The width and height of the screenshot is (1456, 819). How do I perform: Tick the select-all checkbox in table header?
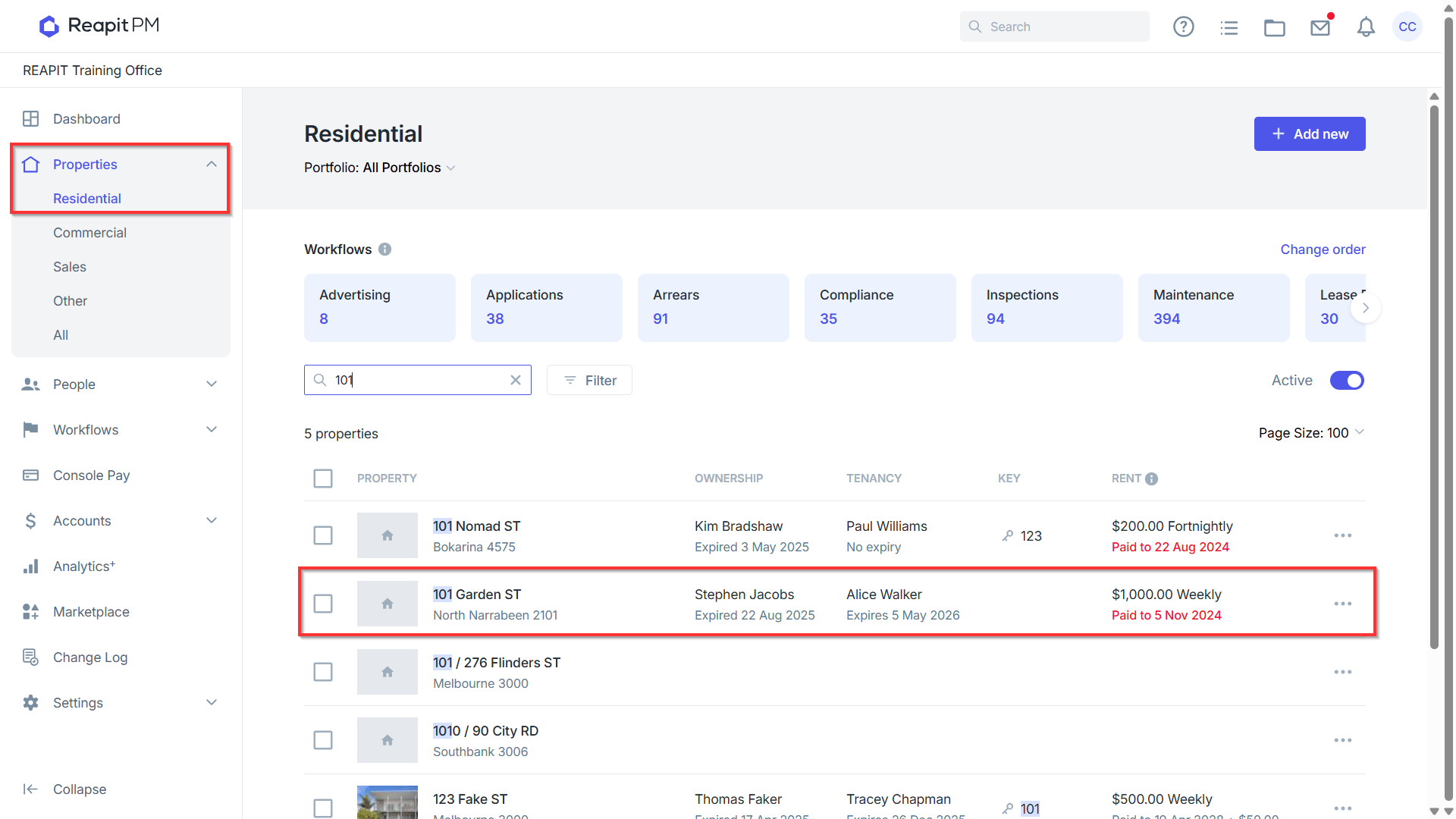click(323, 479)
